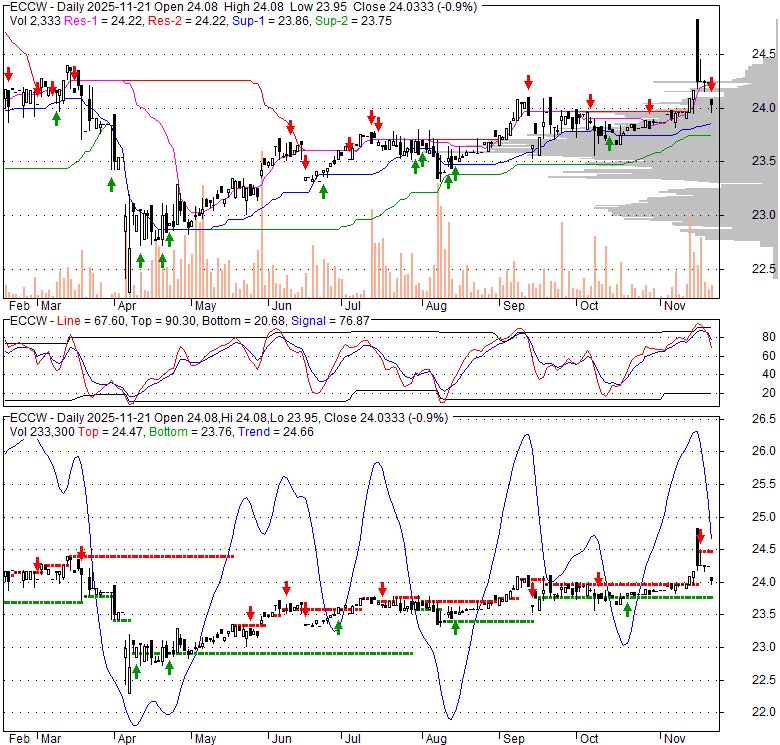Select the 60 level on oscillator axis
This screenshot has height=745, width=780.
769,356
